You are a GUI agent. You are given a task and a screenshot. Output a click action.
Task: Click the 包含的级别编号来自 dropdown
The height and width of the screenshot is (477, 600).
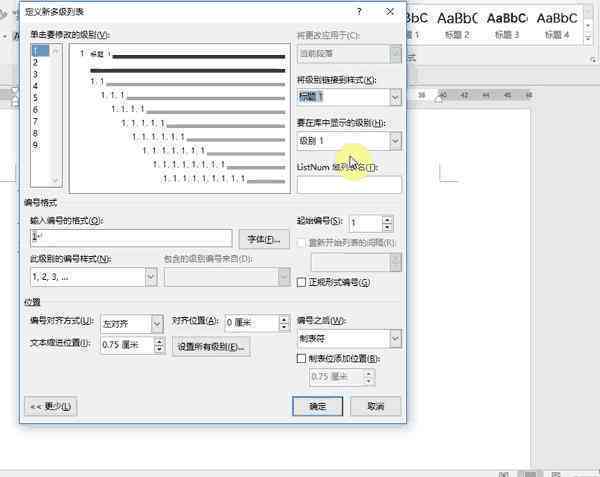[227, 277]
